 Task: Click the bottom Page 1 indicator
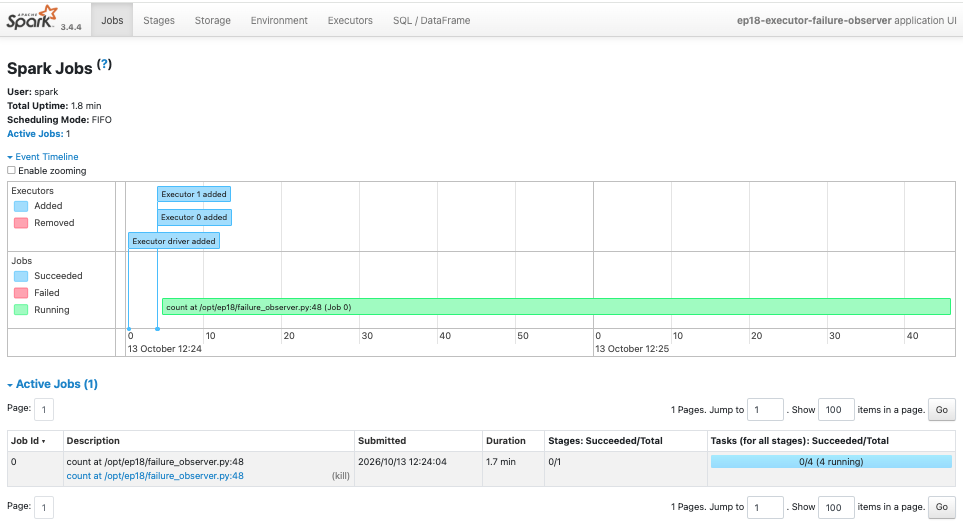pos(44,508)
